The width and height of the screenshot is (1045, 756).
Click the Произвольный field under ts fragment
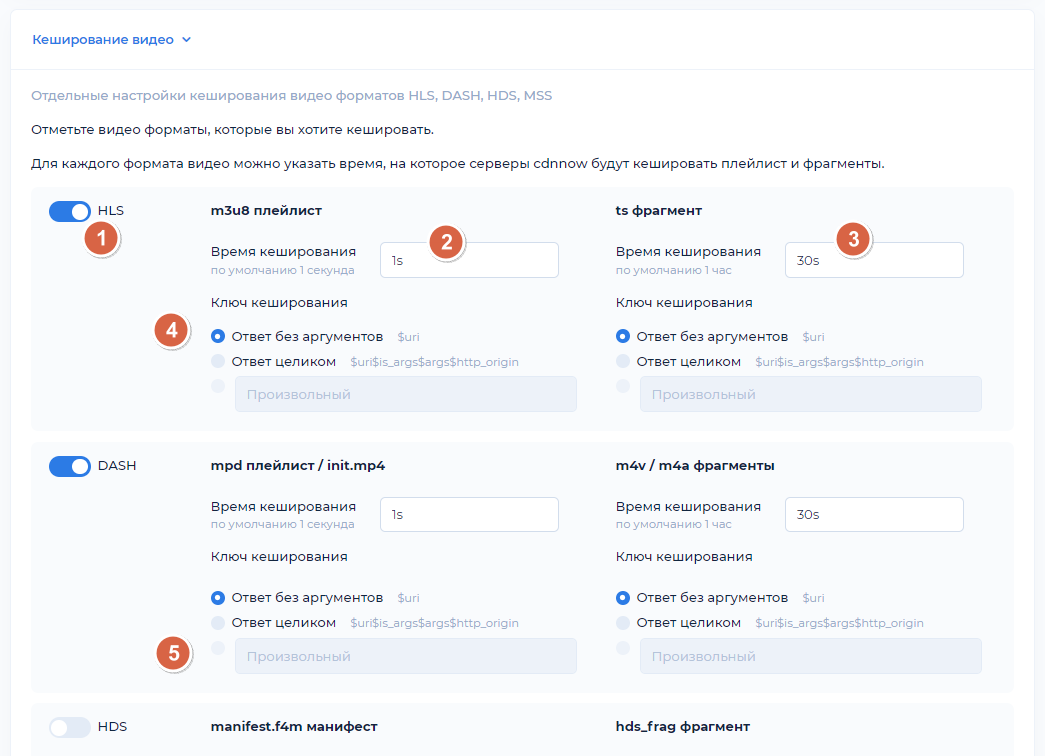(810, 393)
